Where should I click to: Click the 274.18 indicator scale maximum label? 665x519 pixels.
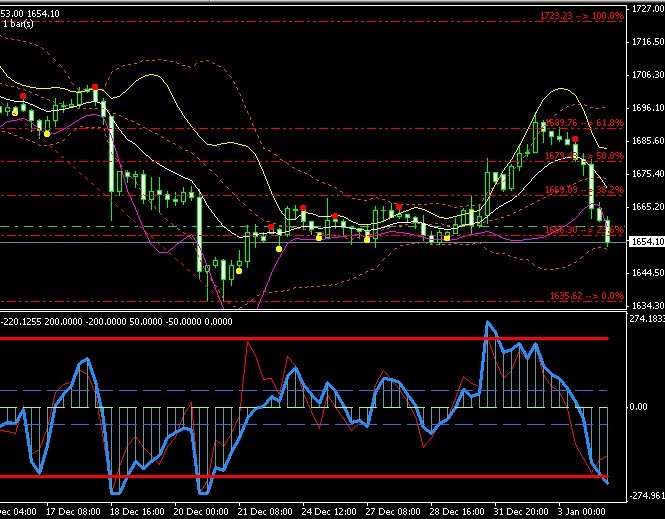tap(645, 319)
